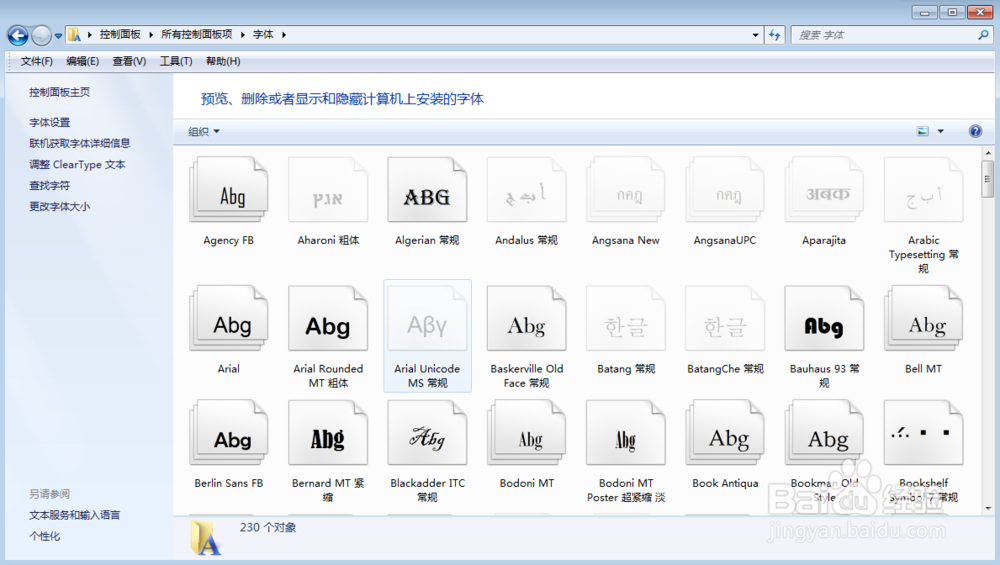Open the 查看(V) menu
Image resolution: width=1000 pixels, height=565 pixels.
[x=129, y=61]
